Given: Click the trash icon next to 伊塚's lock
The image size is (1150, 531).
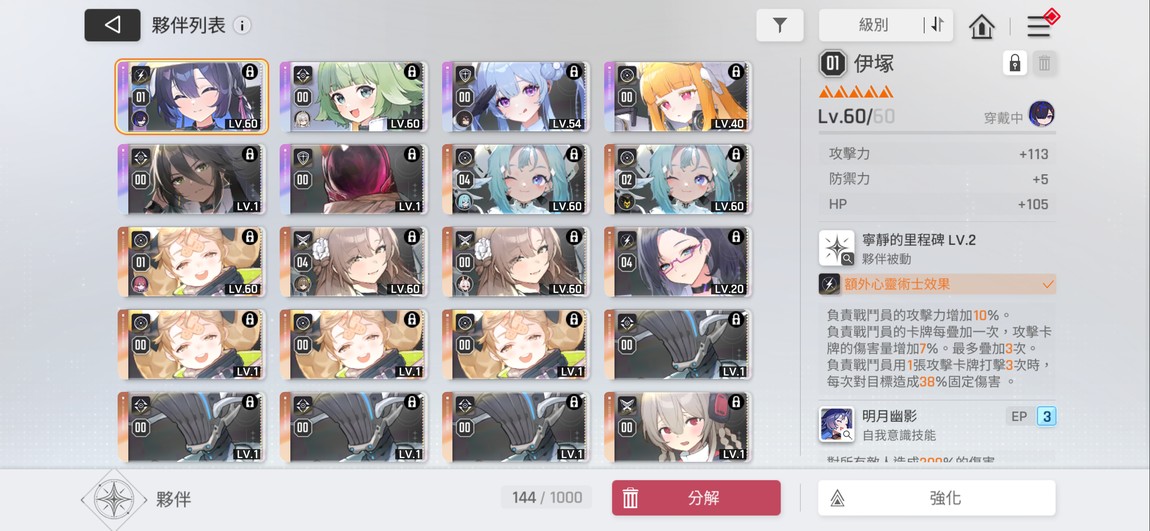Looking at the screenshot, I should 1044,63.
